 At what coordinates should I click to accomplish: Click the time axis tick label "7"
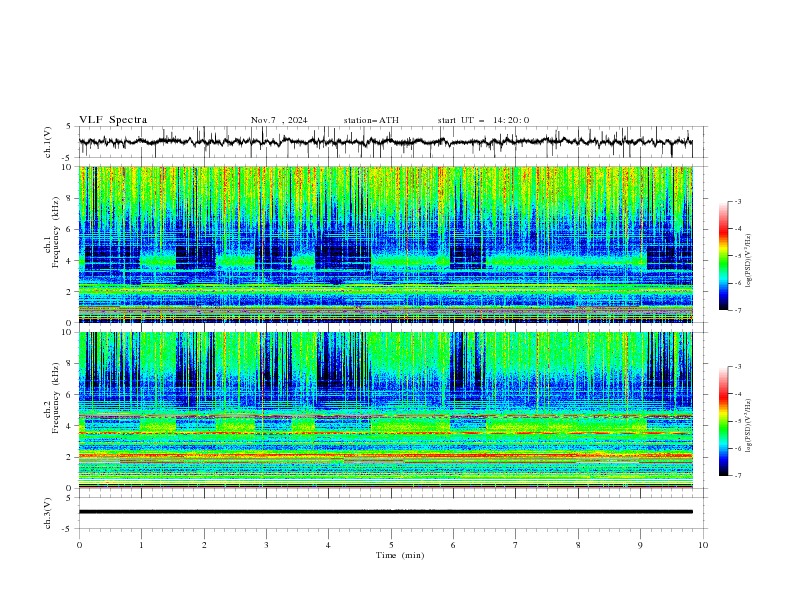(516, 545)
